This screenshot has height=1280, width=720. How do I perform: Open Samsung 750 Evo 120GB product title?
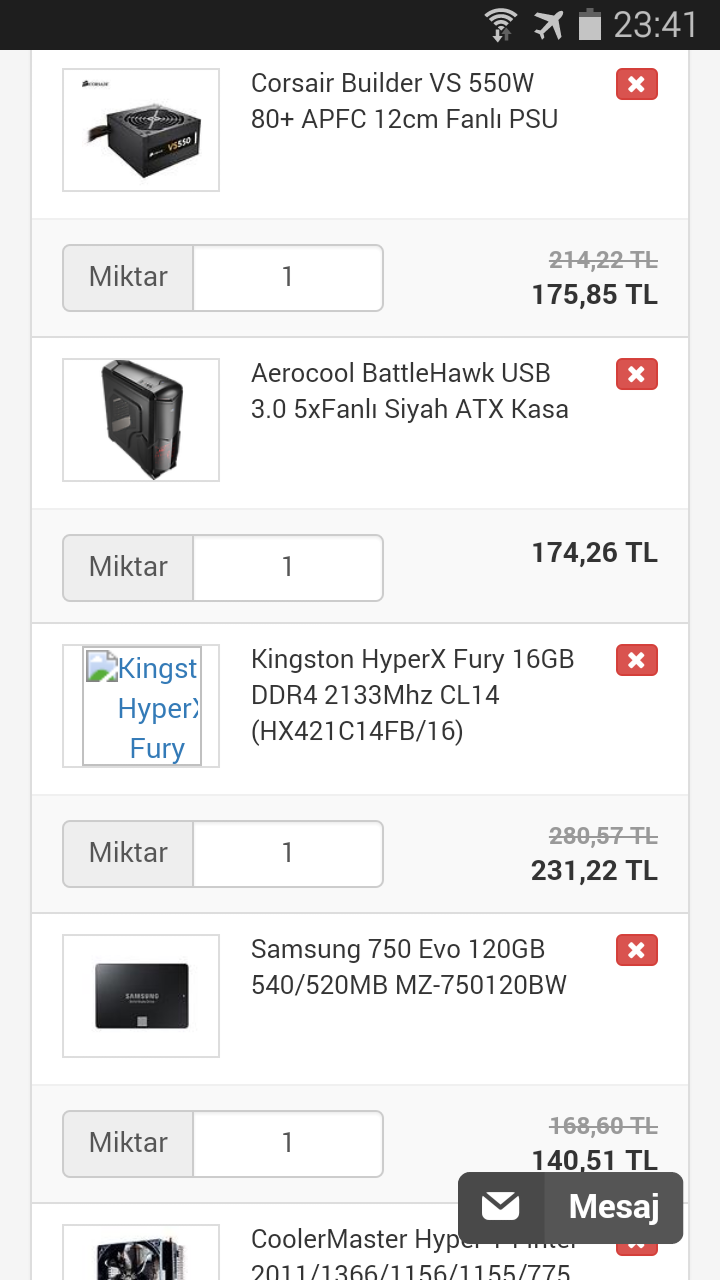click(x=408, y=967)
